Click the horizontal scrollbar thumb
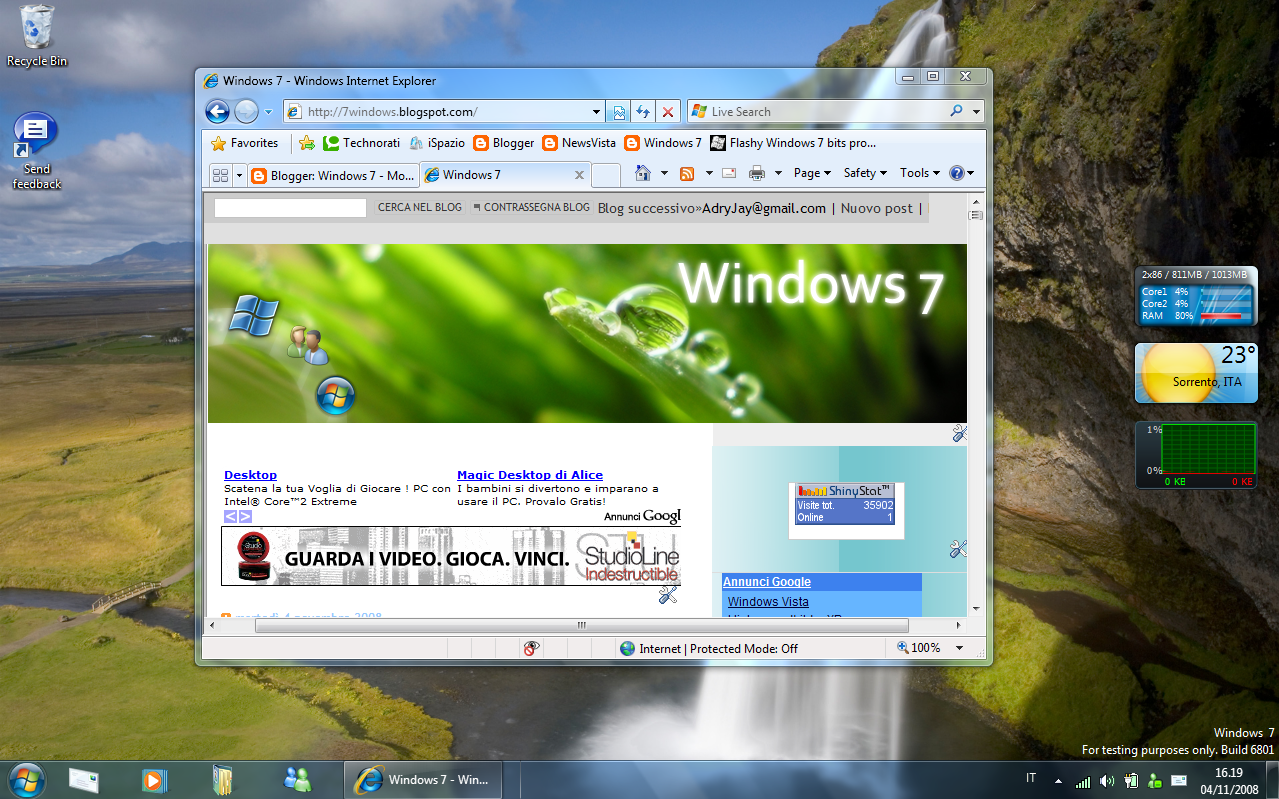Screen dimensions: 1279x799 click(x=581, y=626)
